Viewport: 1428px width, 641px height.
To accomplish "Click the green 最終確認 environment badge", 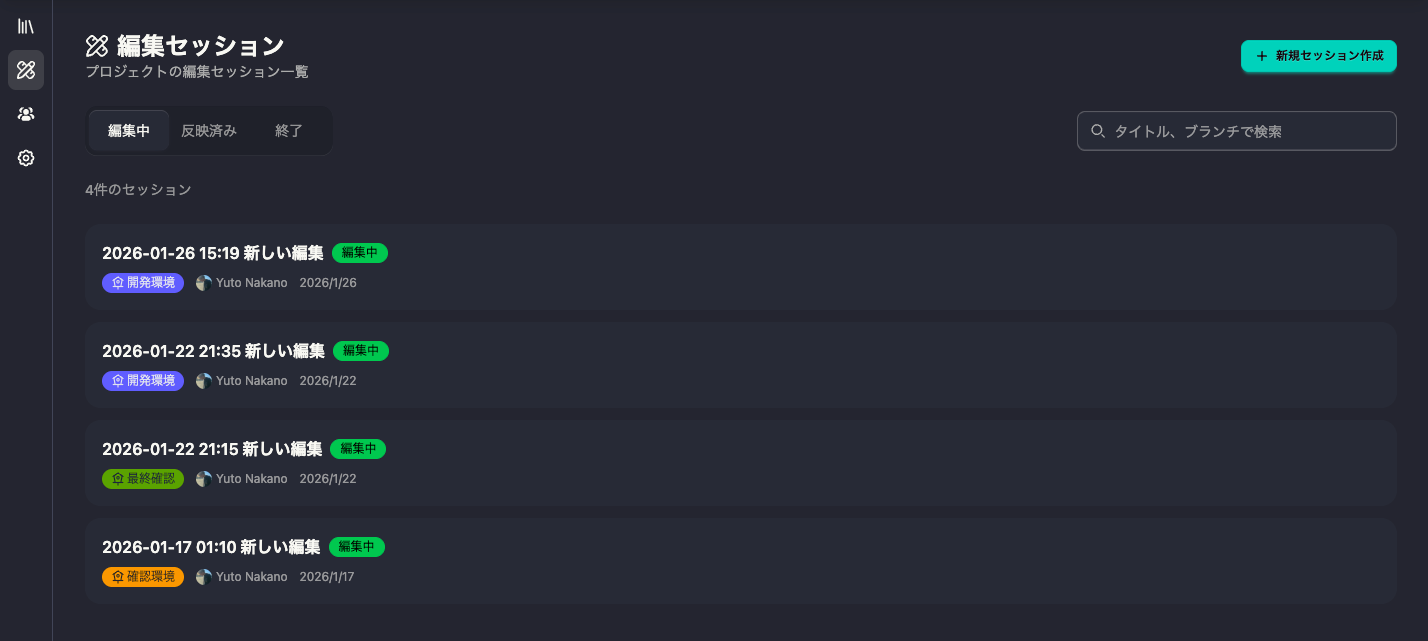I will (x=143, y=479).
